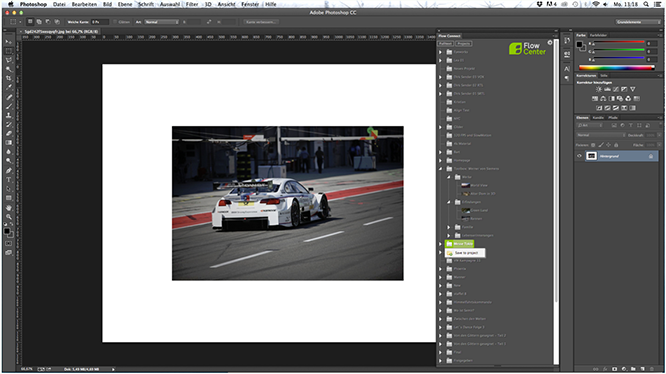666x374 pixels.
Task: Toggle filter for pixel layers
Action: (x=614, y=126)
